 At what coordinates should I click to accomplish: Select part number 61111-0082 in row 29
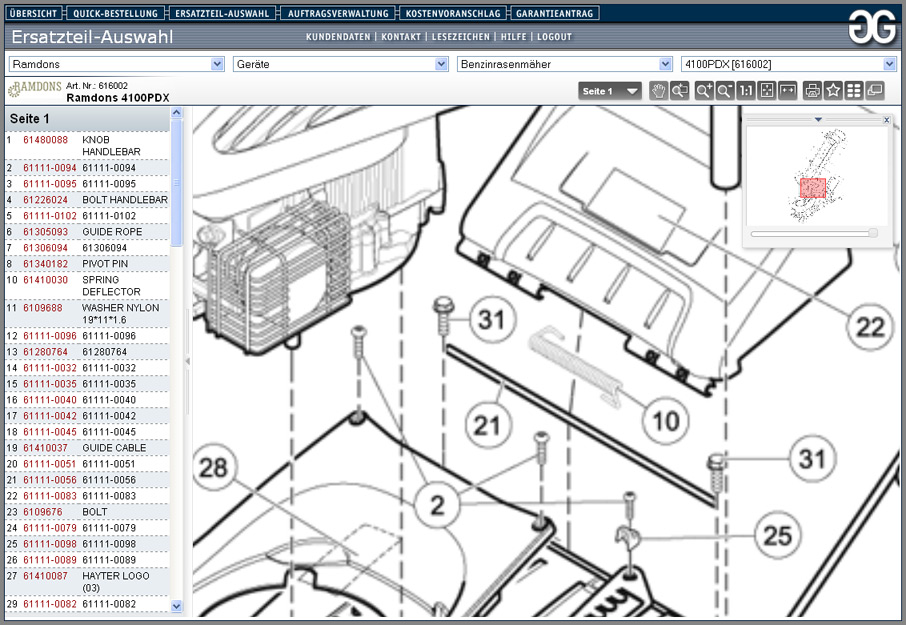coord(50,604)
